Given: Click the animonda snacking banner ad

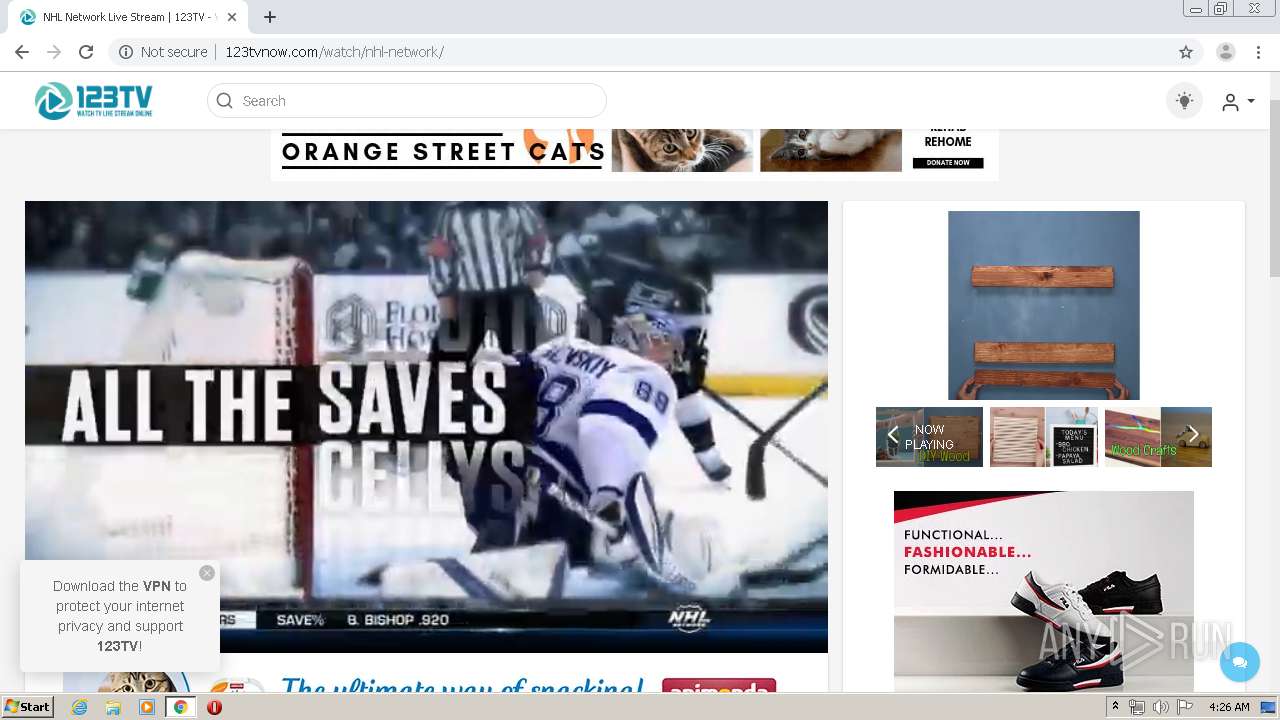Looking at the screenshot, I should click(426, 682).
